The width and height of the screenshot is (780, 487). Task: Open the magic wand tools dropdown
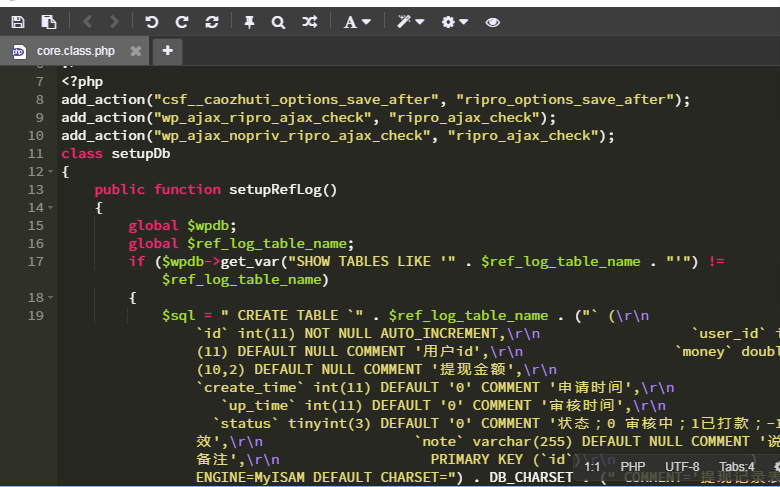click(410, 22)
